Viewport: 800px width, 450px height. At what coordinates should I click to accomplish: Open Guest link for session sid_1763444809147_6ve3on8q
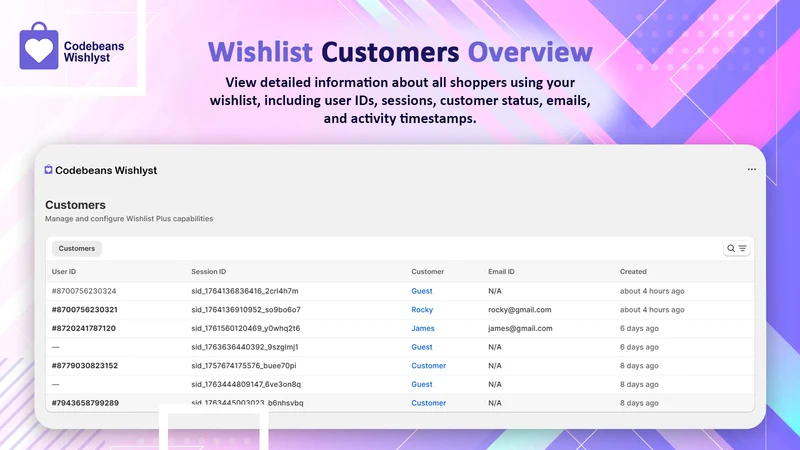(422, 384)
